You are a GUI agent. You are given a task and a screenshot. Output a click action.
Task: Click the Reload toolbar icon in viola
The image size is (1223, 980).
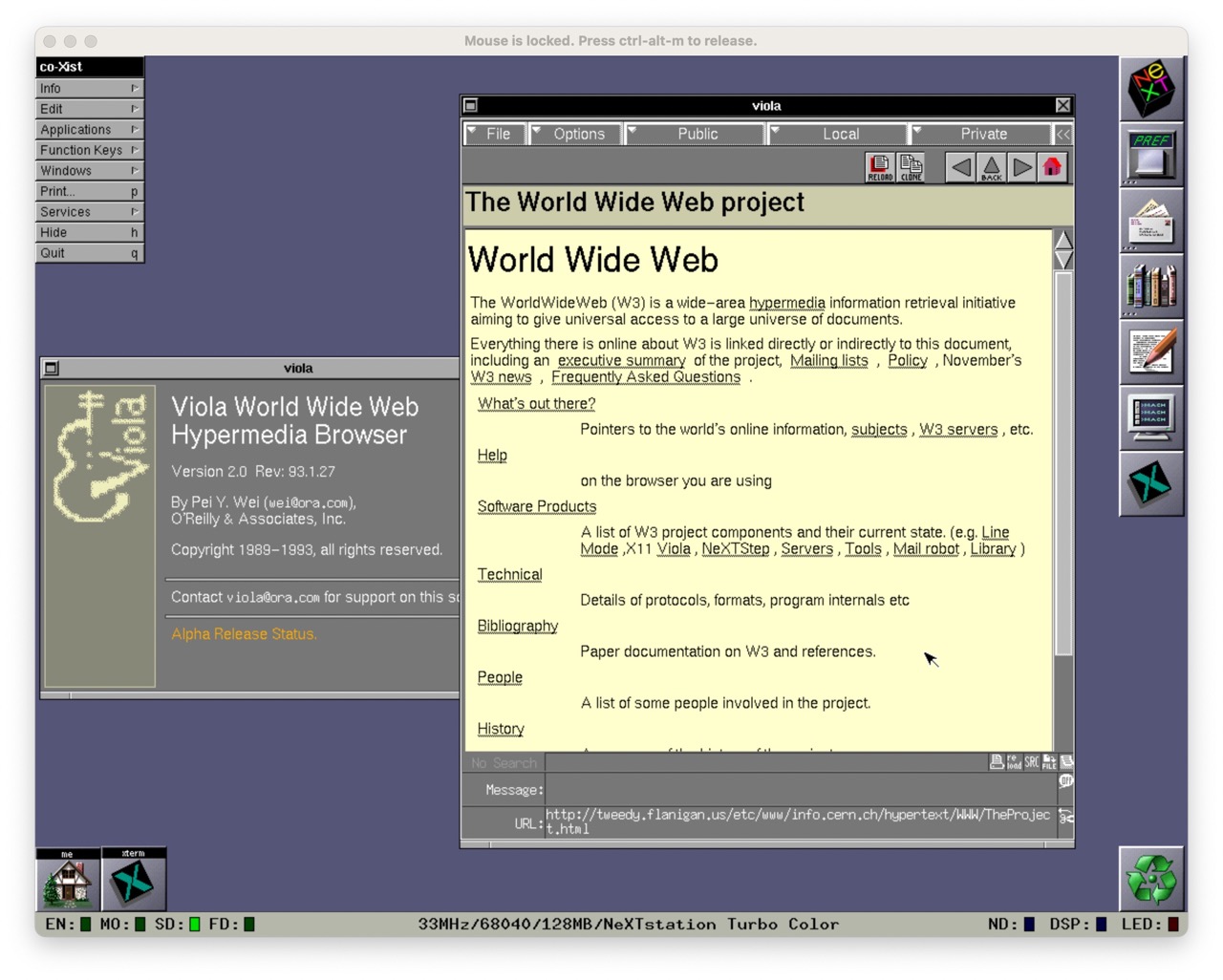pos(880,167)
